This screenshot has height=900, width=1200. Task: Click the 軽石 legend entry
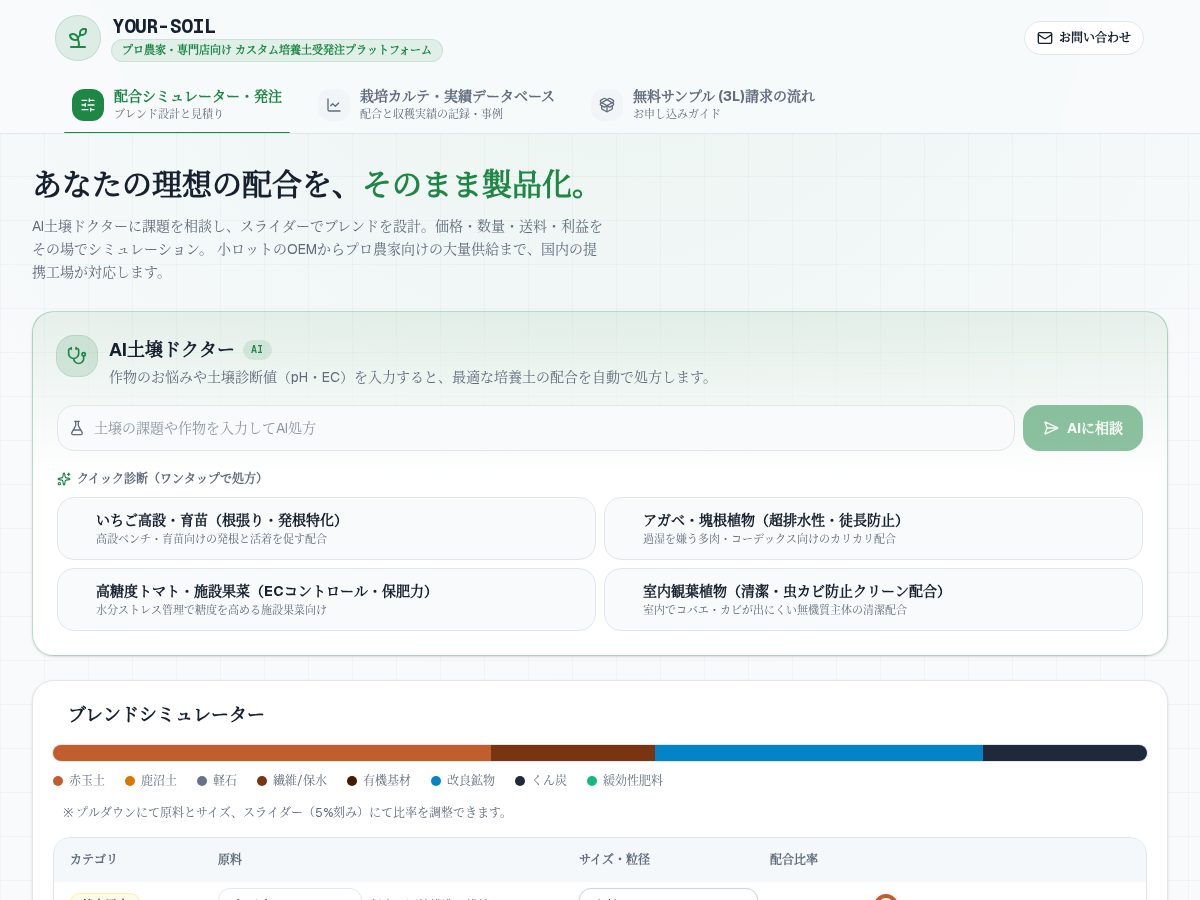217,780
